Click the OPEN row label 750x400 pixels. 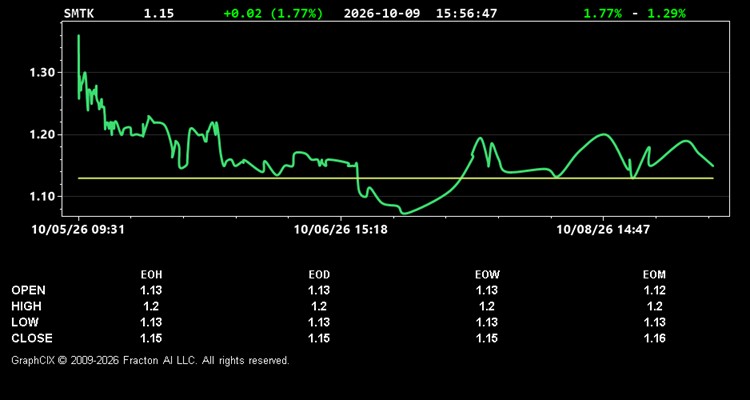tap(29, 290)
